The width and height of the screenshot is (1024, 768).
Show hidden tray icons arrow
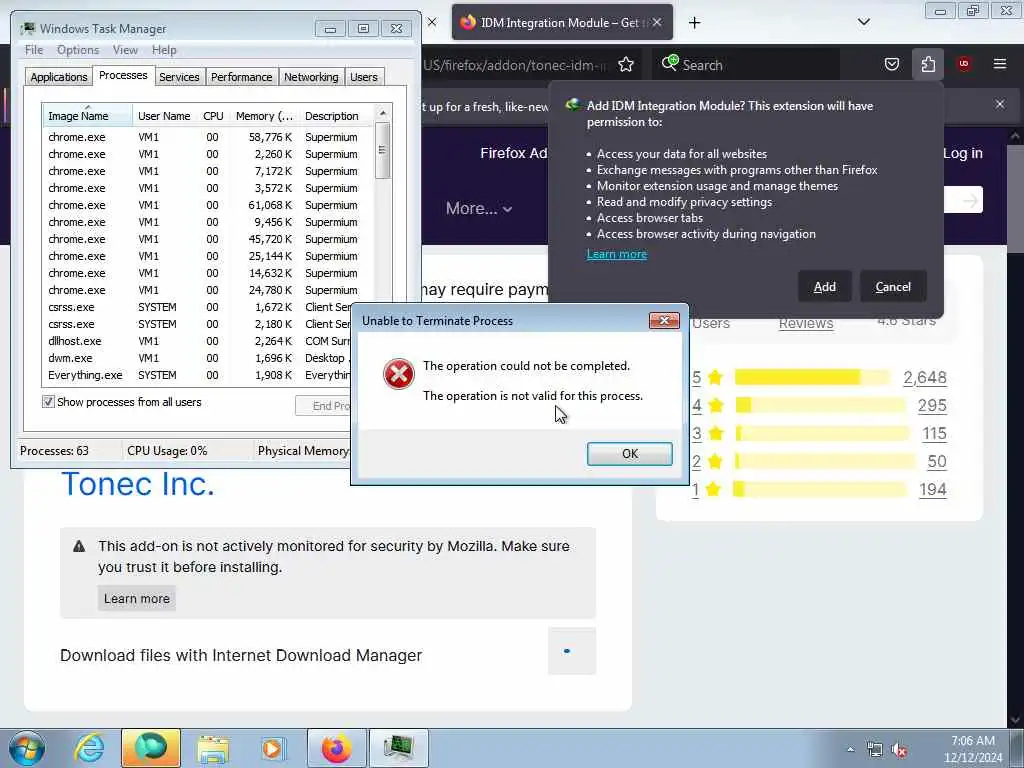850,750
